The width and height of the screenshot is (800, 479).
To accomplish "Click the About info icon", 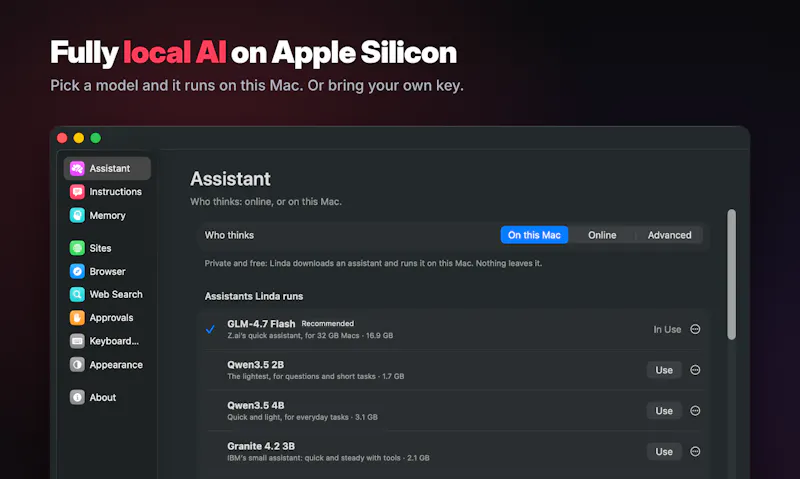I will 77,397.
